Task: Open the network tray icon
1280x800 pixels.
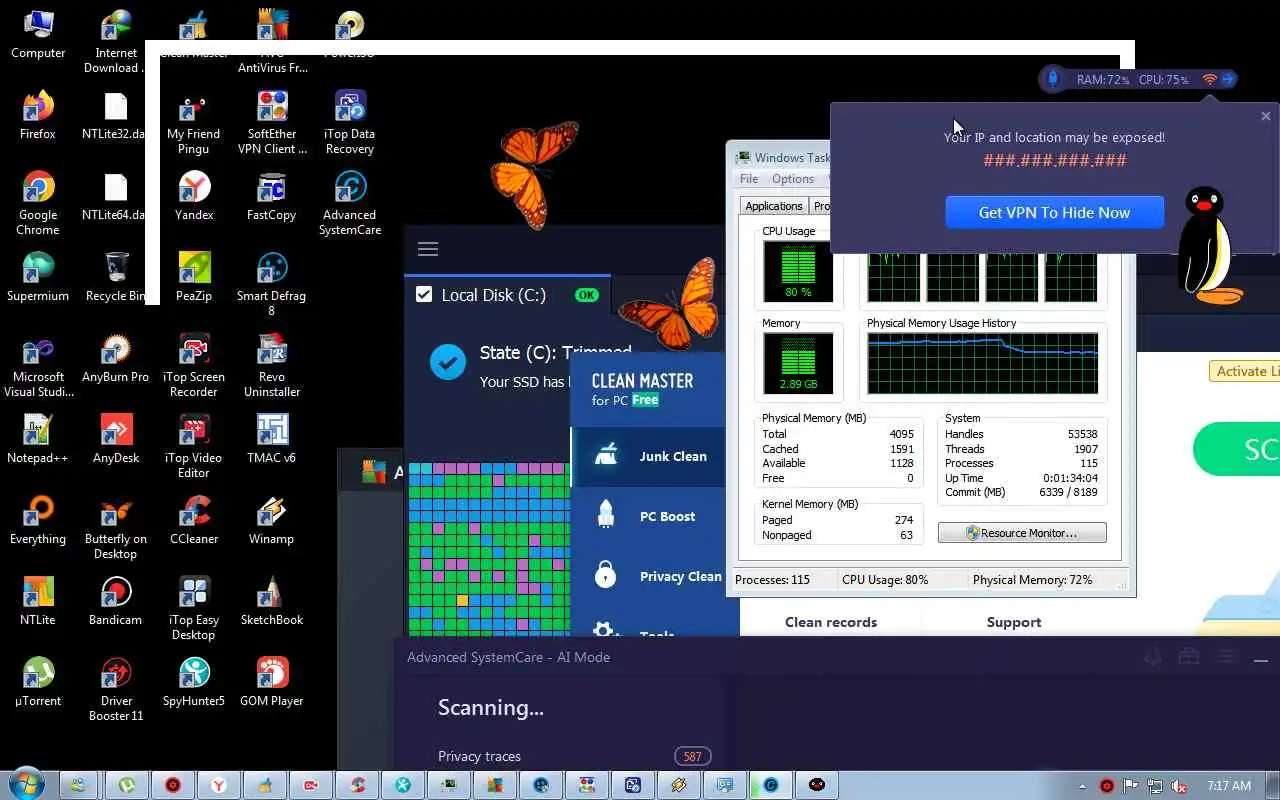Action: click(1155, 786)
